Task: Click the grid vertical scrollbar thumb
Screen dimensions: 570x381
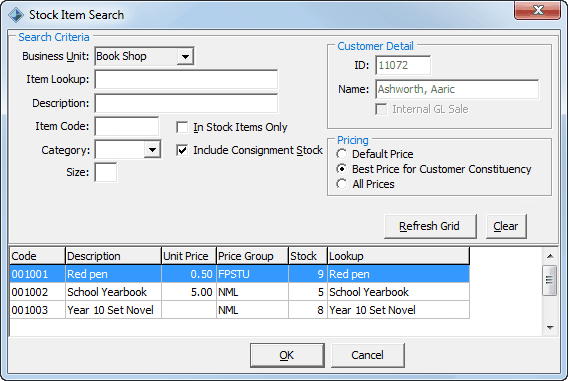Action: (550, 280)
